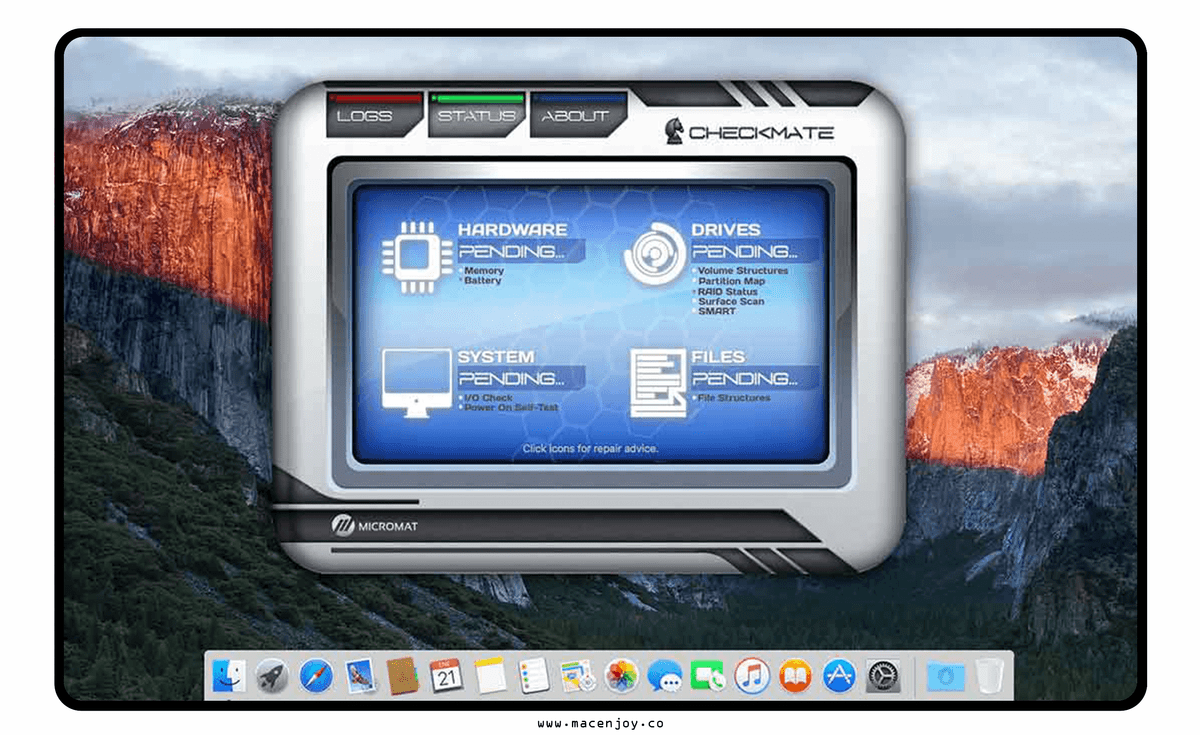Click the Pending status under System

pos(520,379)
